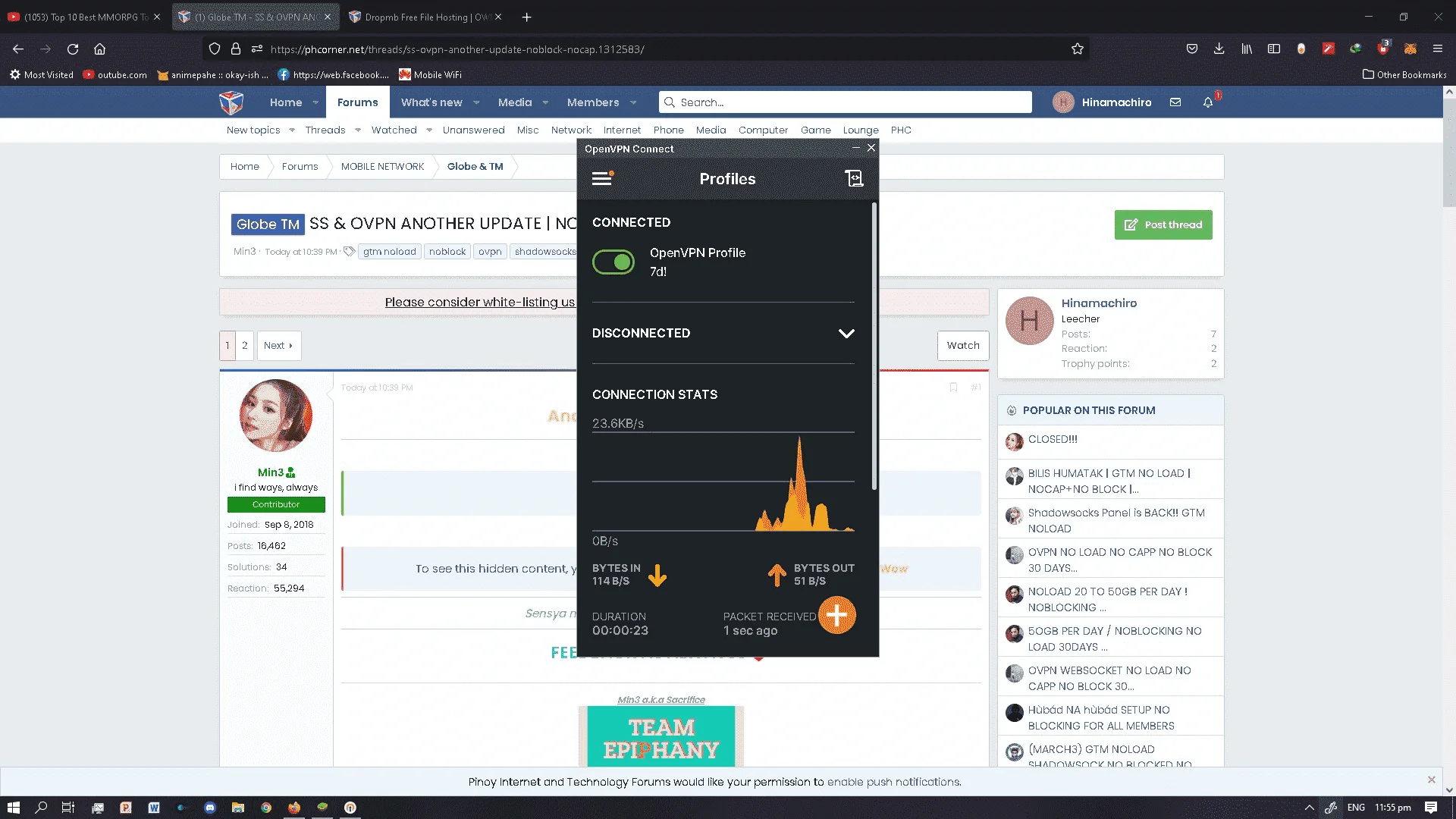
Task: Save page to Pocket icon
Action: (x=1192, y=49)
